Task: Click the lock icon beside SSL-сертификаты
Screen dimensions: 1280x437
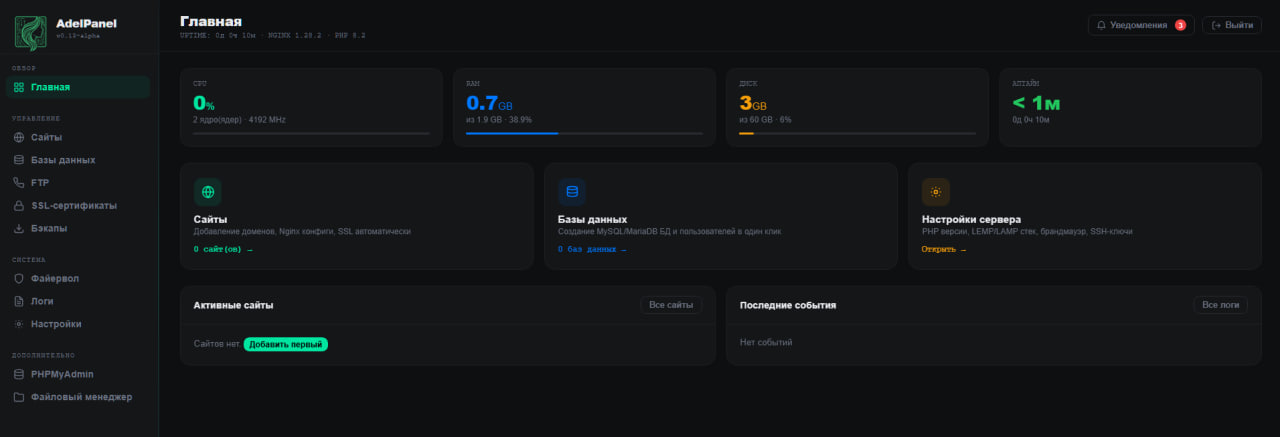Action: coord(19,206)
